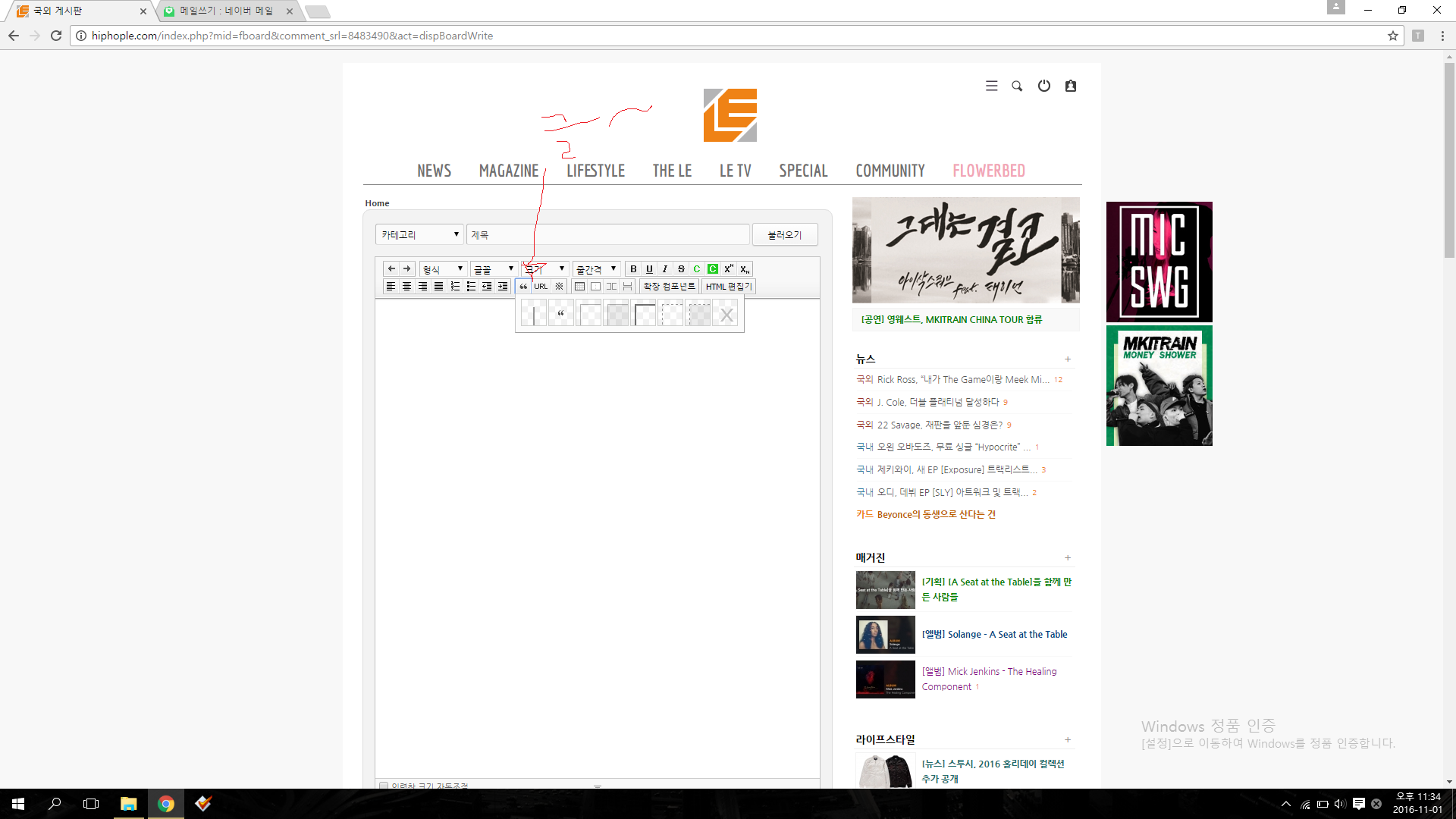Screen dimensions: 1456x819
Task: Expand the 글꼴 font dropdown
Action: (494, 269)
